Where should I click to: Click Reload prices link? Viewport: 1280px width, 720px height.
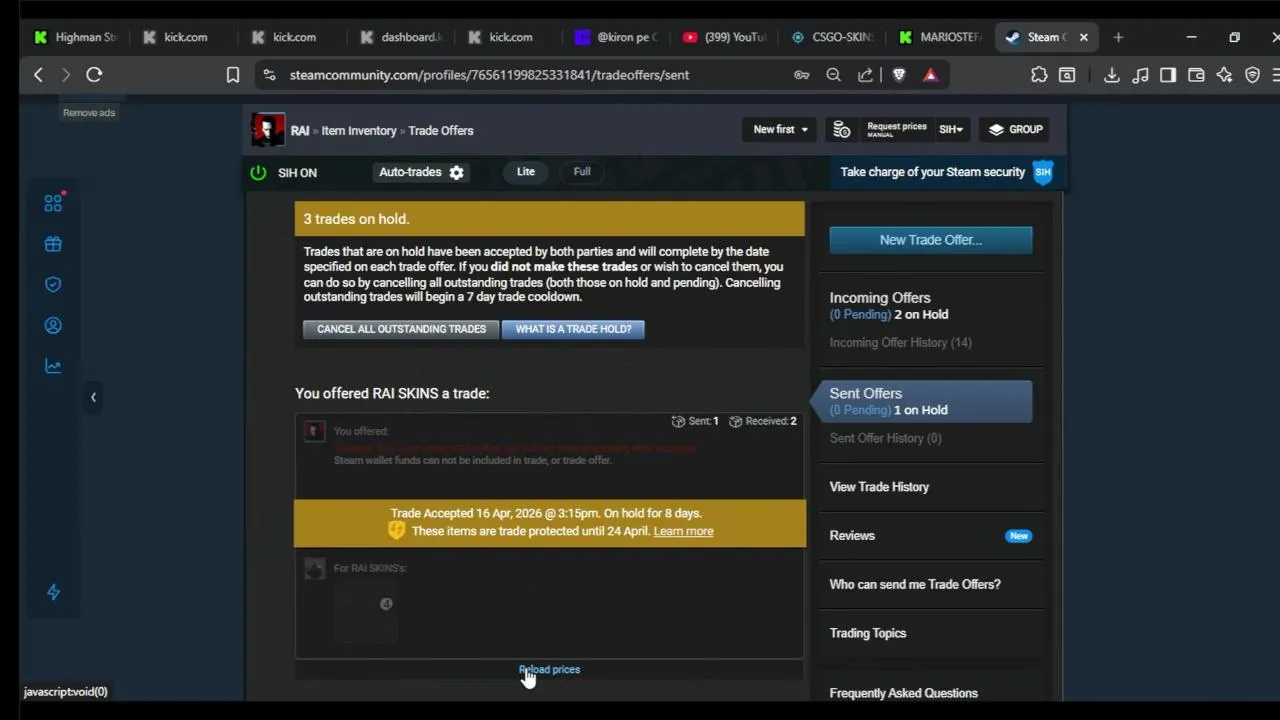[x=549, y=670]
